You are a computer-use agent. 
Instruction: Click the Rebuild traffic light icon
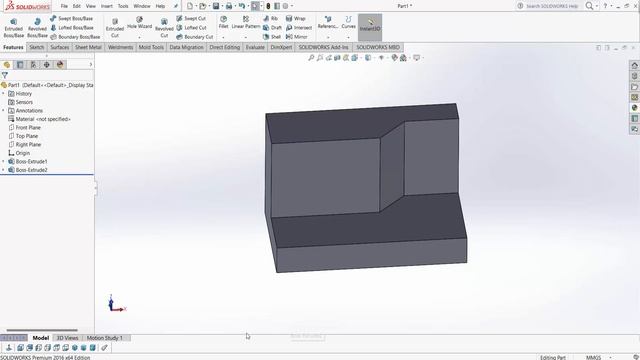click(x=268, y=6)
